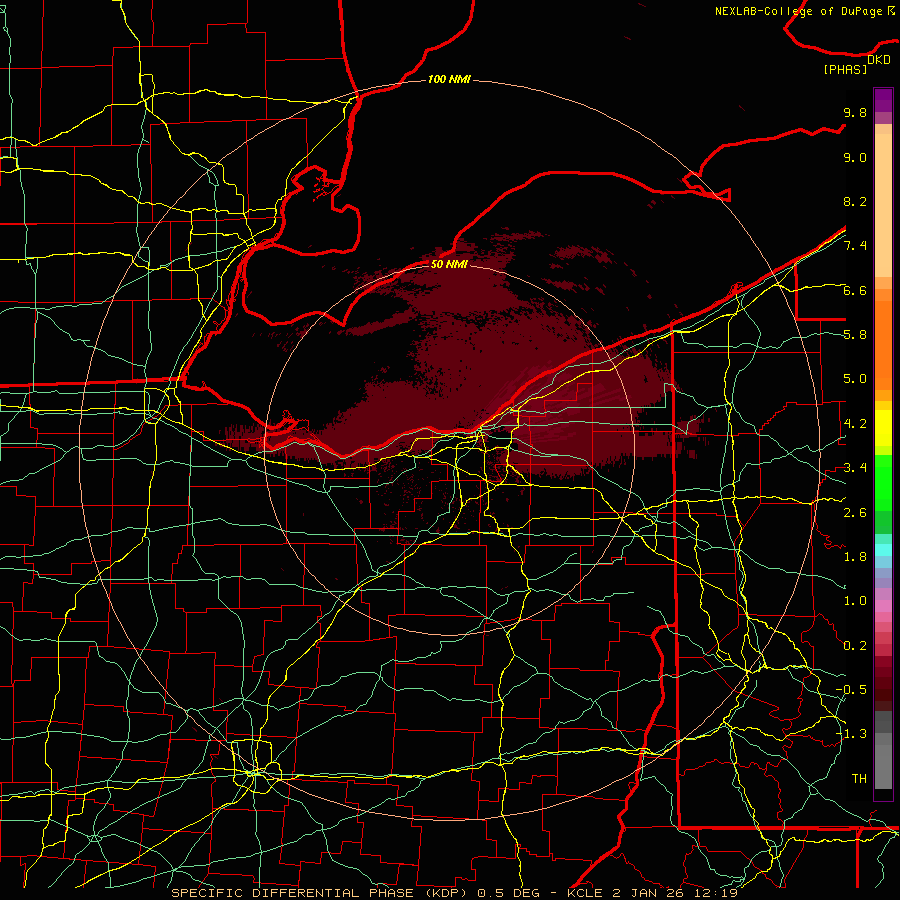The height and width of the screenshot is (900, 900).
Task: Click the 50 NMI range ring label
Action: click(x=449, y=264)
